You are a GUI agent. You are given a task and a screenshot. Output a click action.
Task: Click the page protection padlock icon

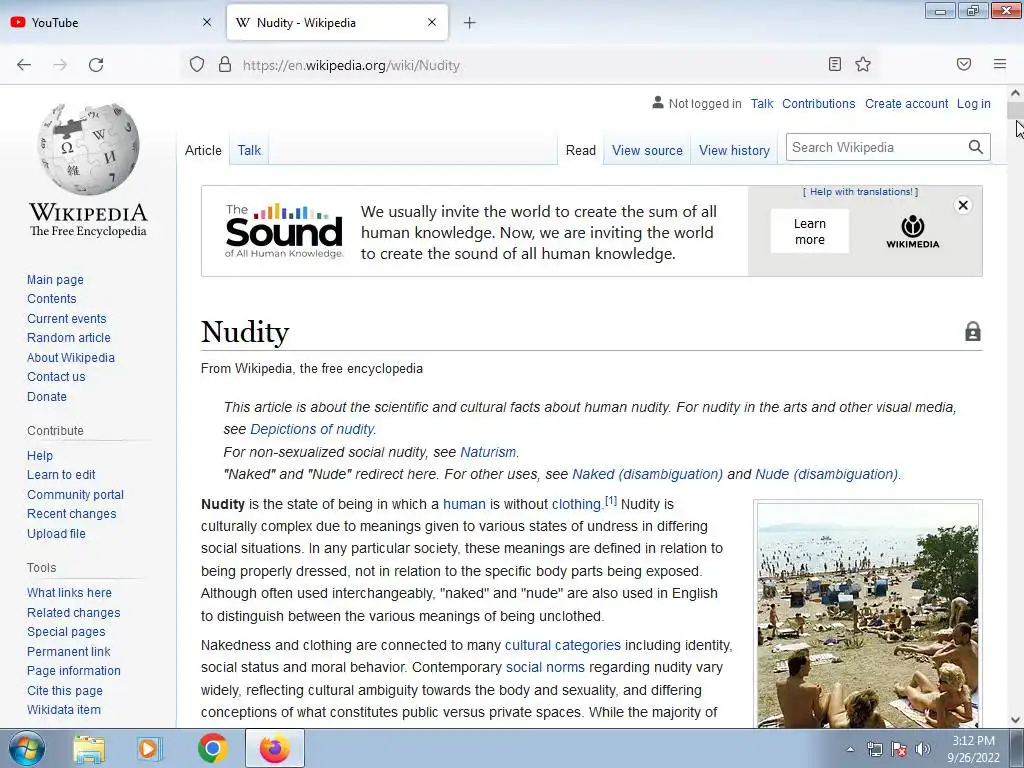pyautogui.click(x=973, y=331)
